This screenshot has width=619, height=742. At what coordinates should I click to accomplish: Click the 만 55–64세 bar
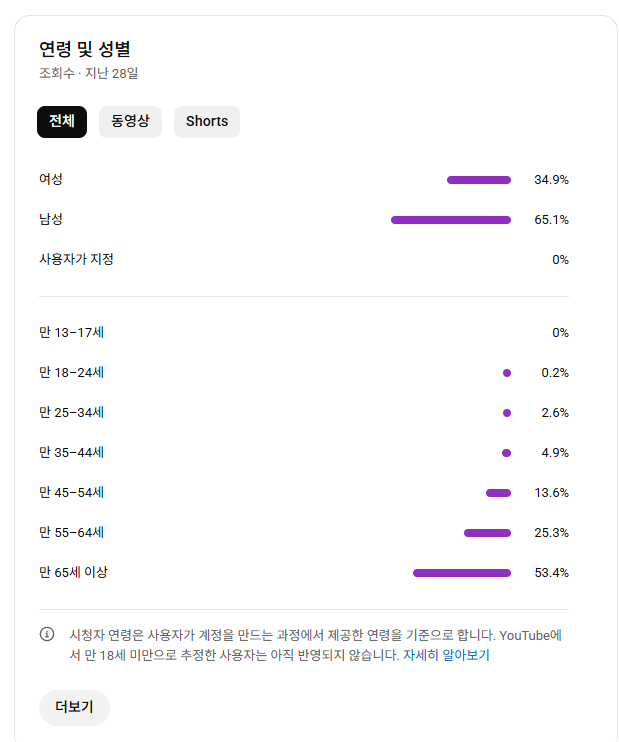tap(487, 533)
